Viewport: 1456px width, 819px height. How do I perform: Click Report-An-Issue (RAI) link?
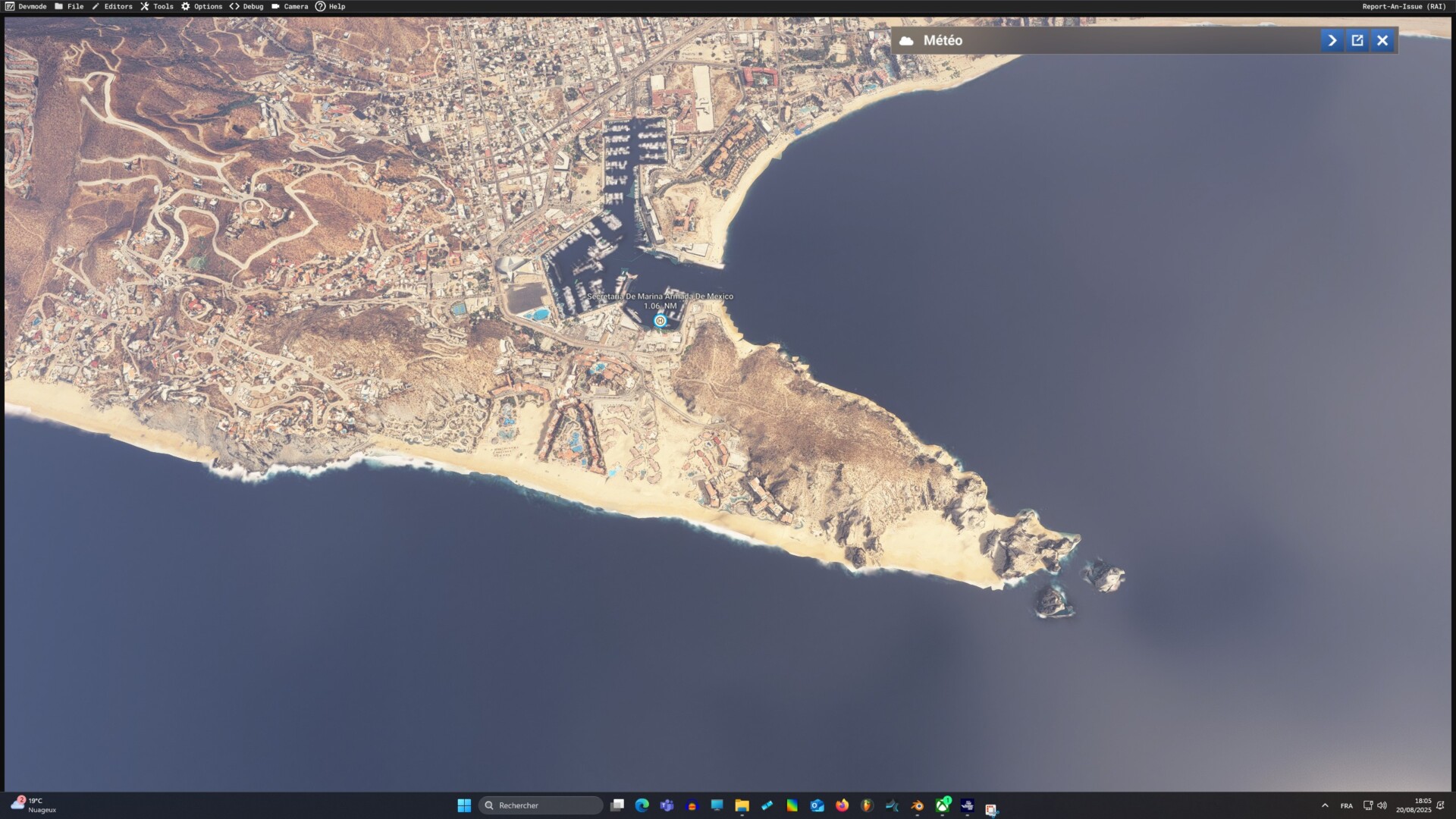coord(1404,6)
